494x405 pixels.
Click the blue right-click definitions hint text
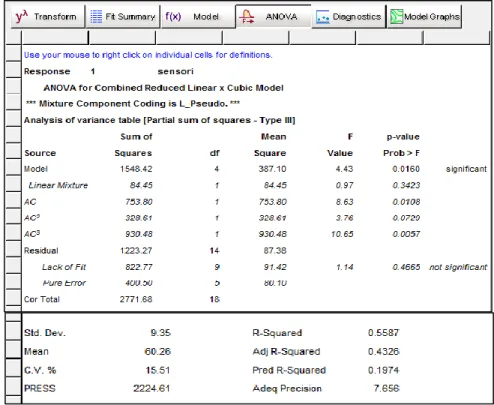pos(148,55)
